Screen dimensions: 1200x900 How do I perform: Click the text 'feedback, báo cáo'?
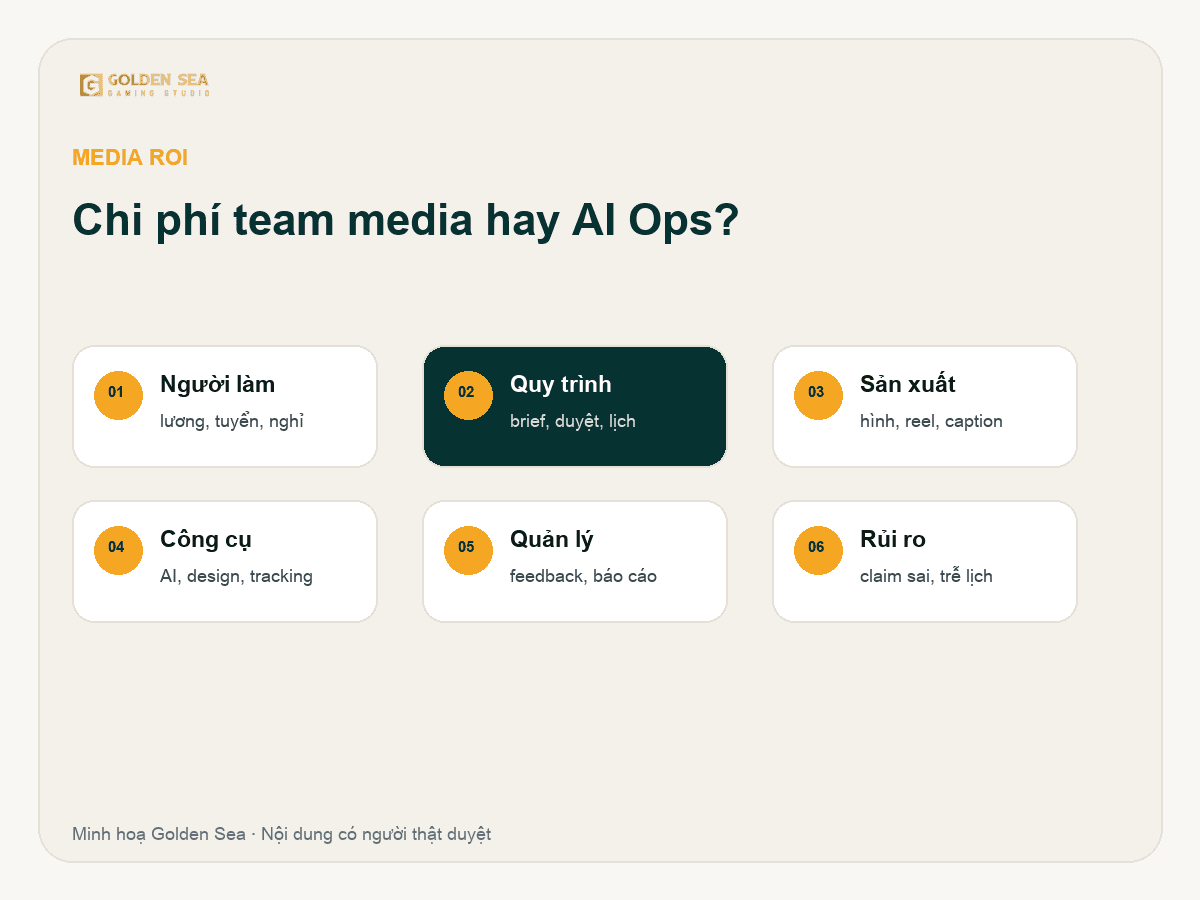point(583,576)
